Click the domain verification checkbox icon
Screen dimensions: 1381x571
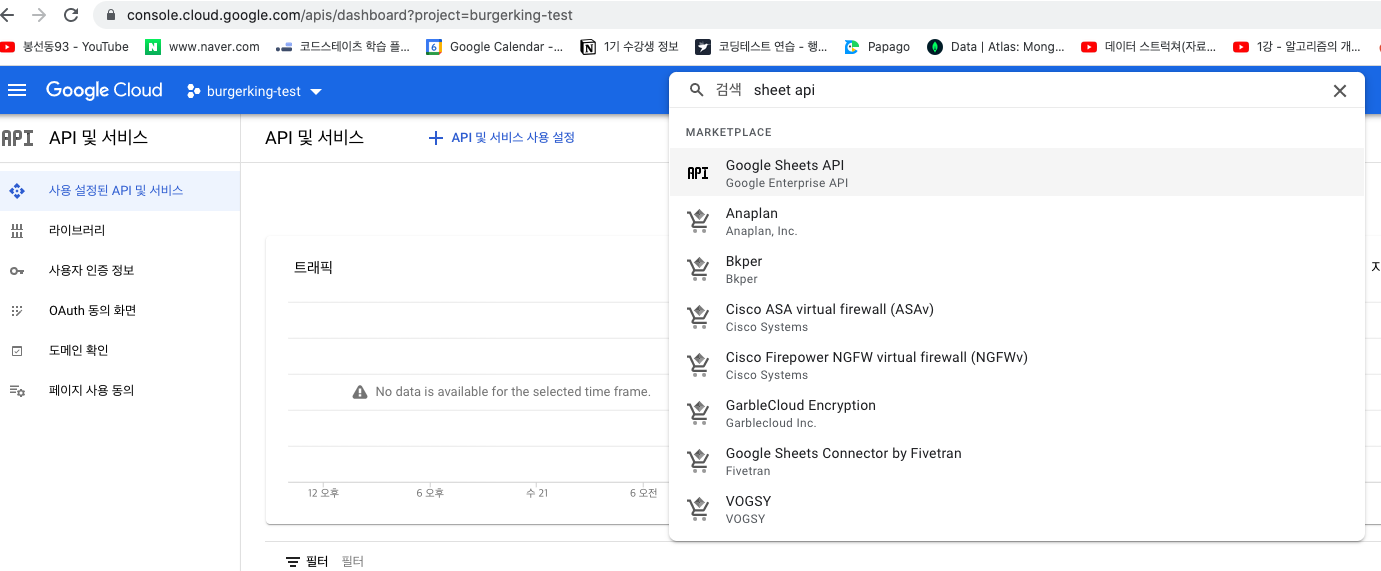tap(17, 351)
